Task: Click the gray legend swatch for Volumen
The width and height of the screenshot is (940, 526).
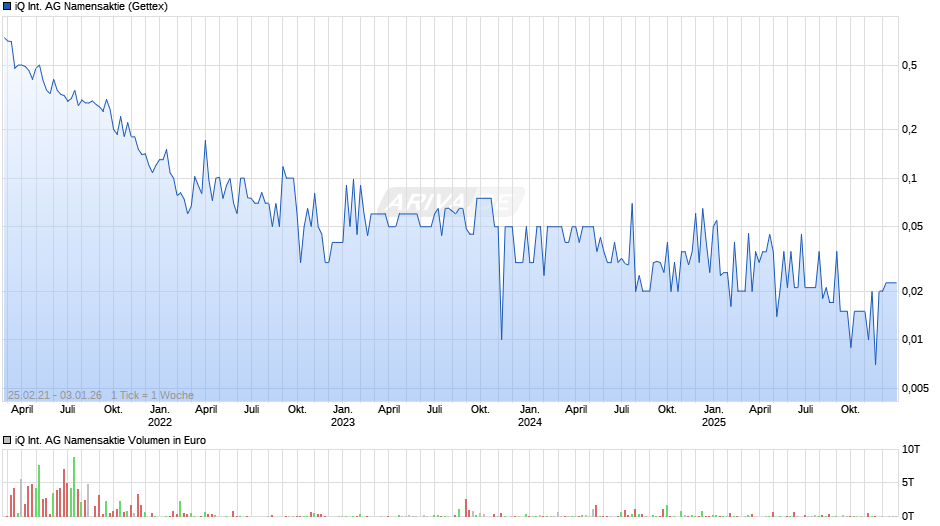Action: 7,440
